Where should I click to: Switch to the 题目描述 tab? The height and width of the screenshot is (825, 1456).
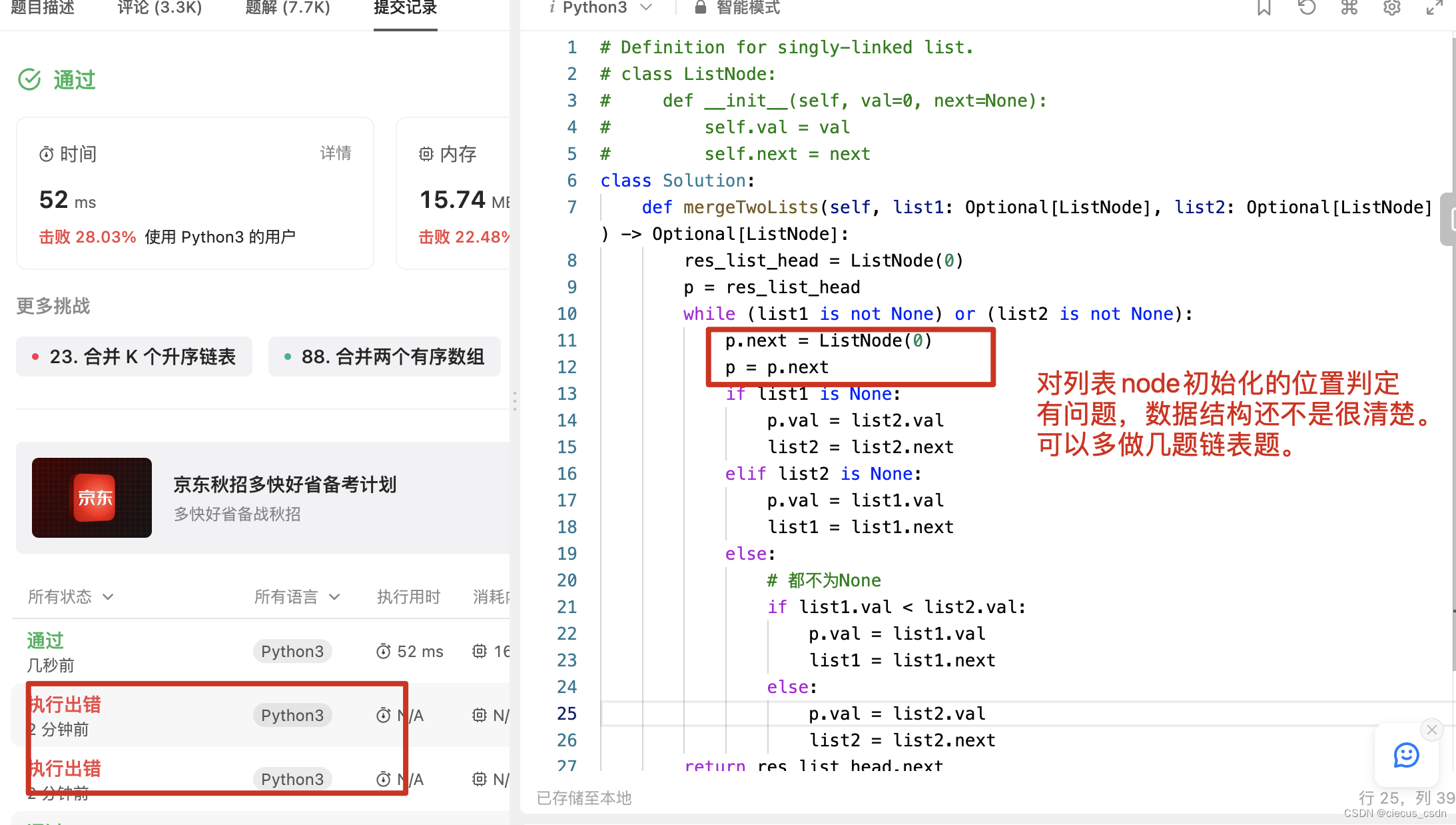pos(43,7)
